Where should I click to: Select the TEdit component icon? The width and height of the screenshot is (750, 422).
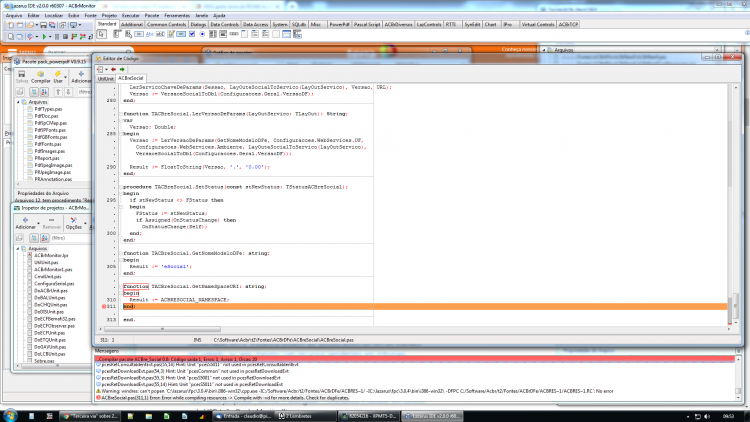(x=160, y=34)
